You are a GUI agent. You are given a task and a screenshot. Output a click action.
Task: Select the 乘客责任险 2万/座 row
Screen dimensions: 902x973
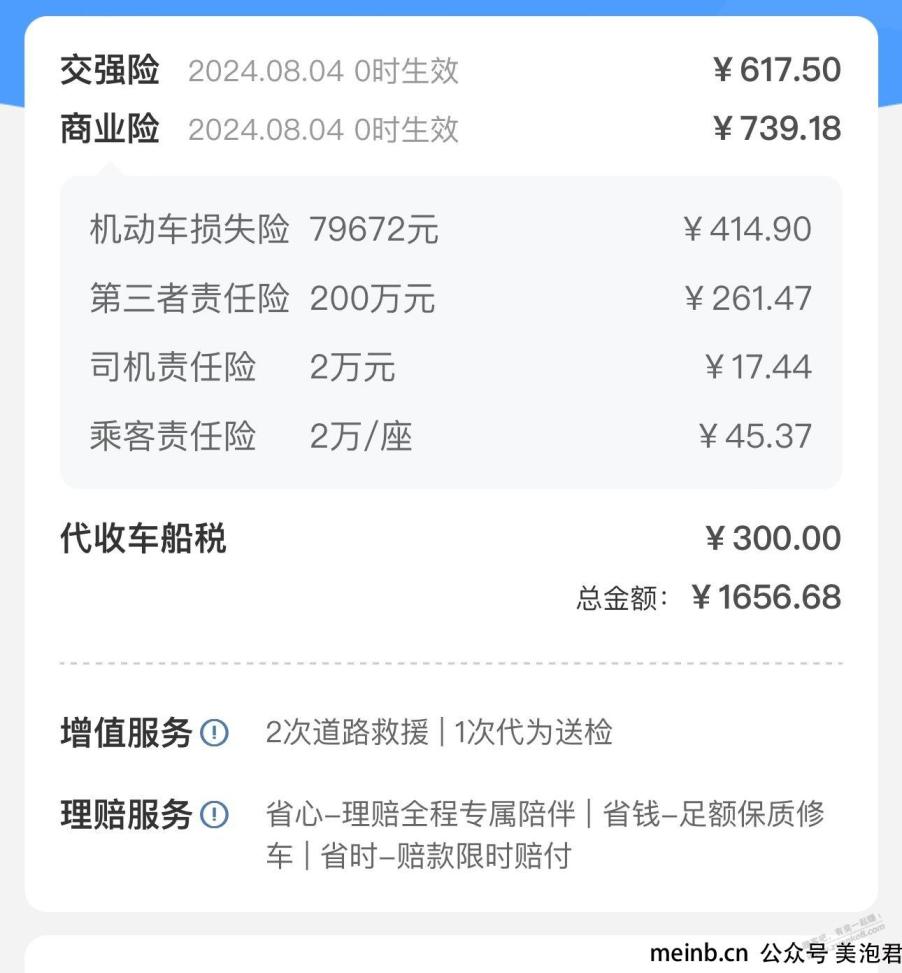(451, 435)
